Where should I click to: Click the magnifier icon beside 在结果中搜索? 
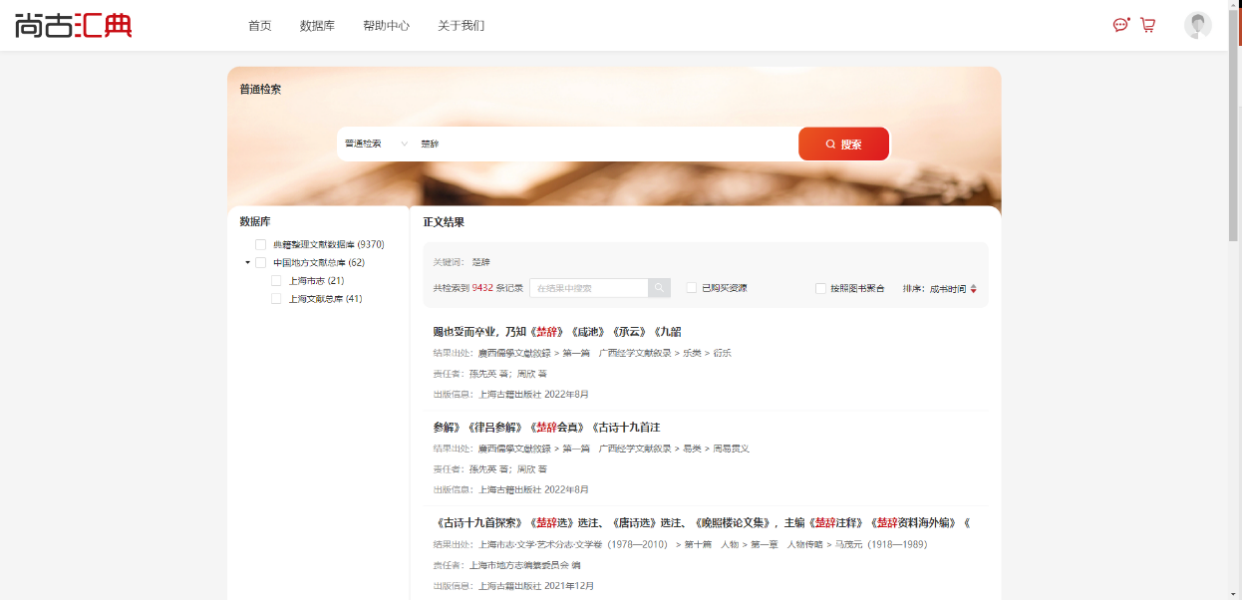click(660, 288)
